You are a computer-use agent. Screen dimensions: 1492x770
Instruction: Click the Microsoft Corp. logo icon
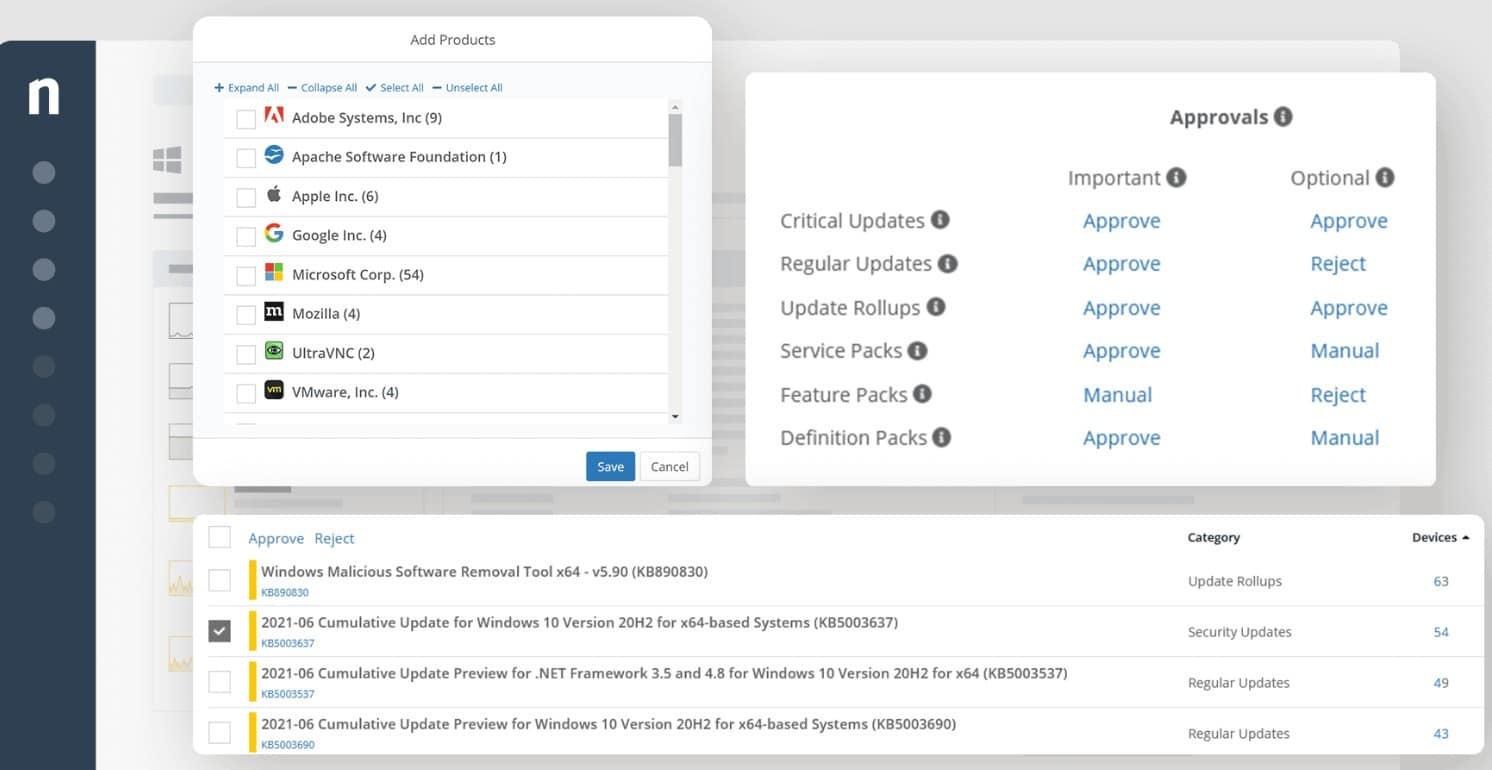(274, 273)
